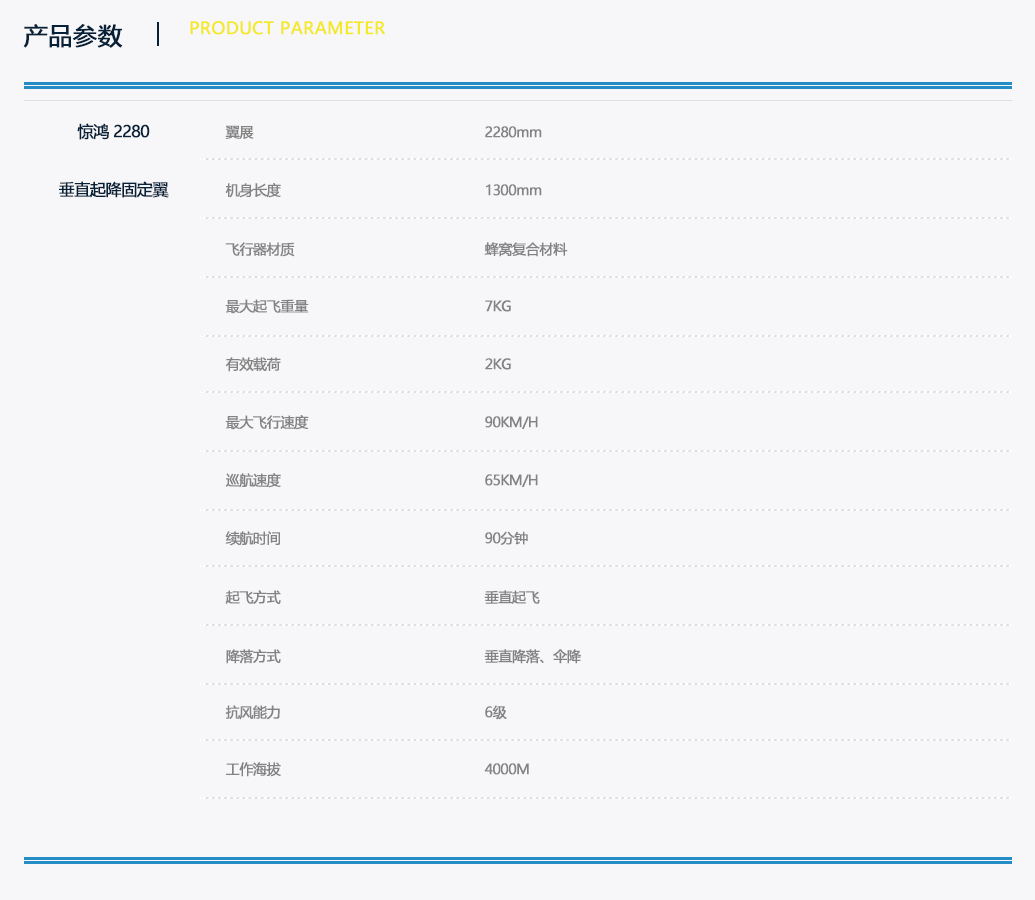Image resolution: width=1035 pixels, height=900 pixels.
Task: Click the 垂直起降固定翼 product type text
Action: point(113,190)
